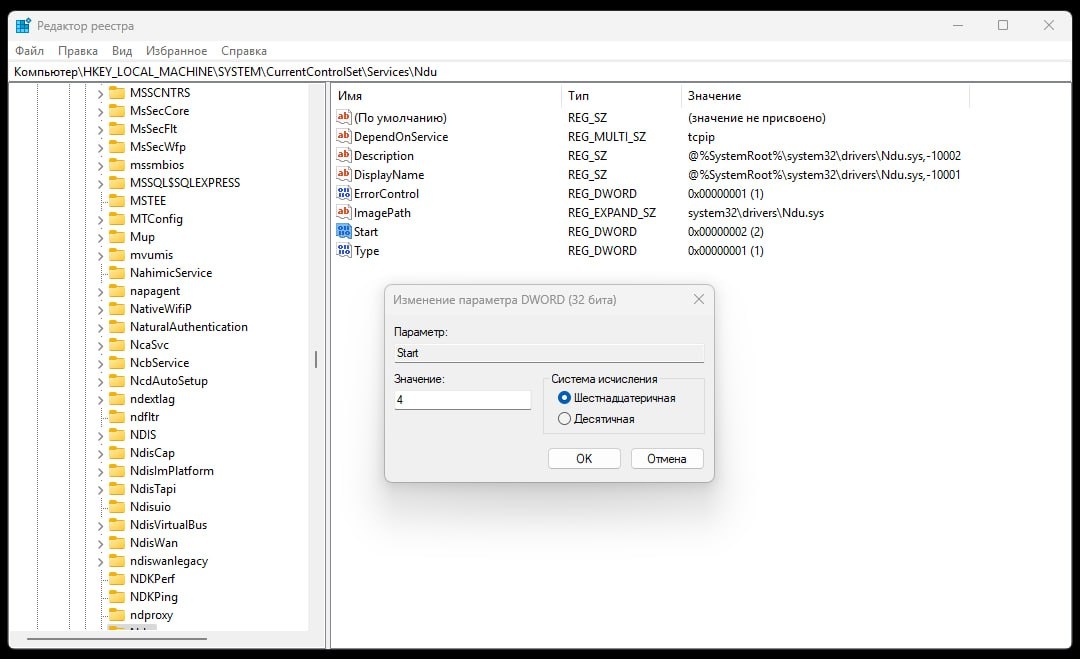Click the DWORD icon beside Type value
Image resolution: width=1080 pixels, height=659 pixels.
tap(344, 250)
